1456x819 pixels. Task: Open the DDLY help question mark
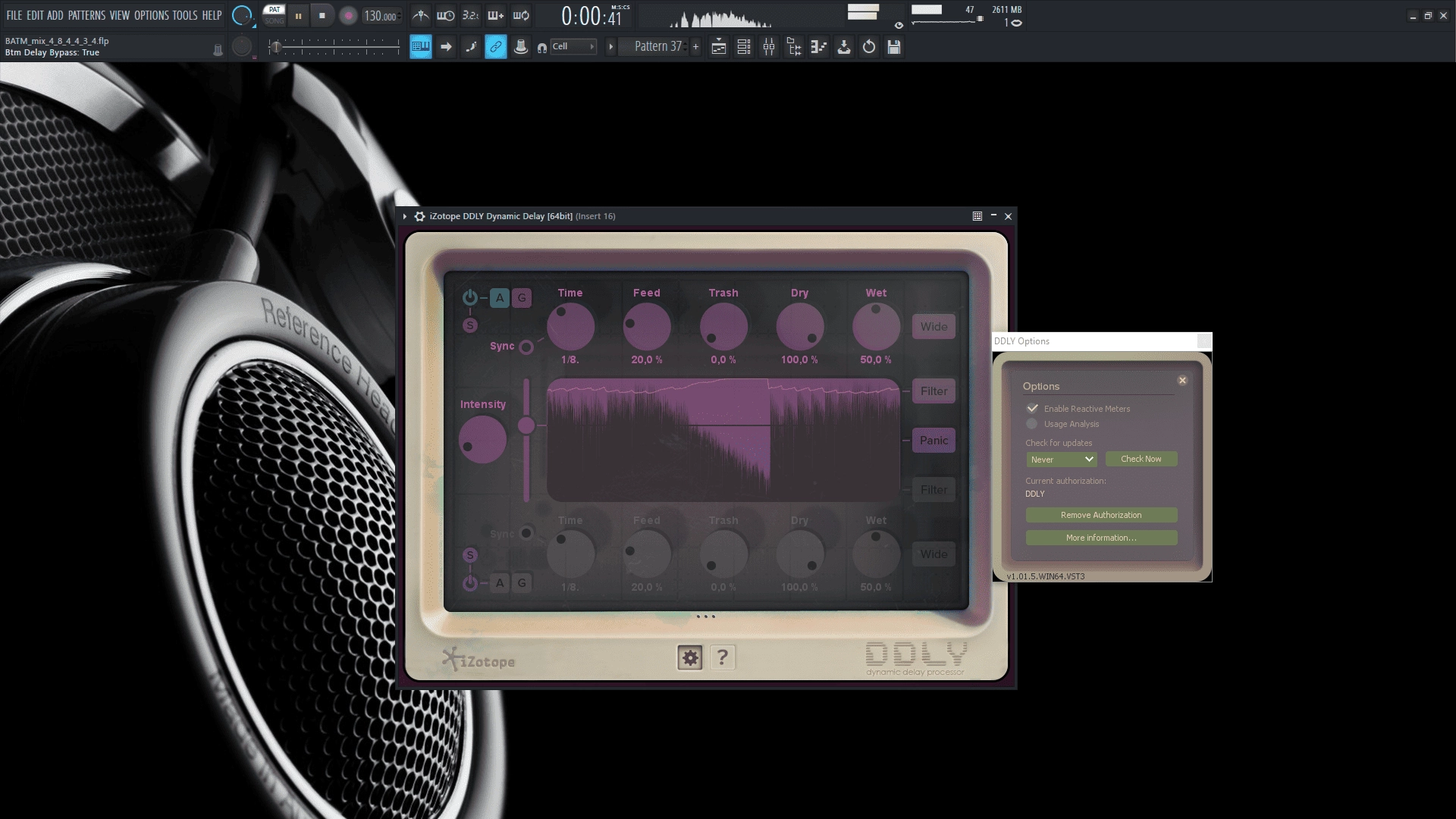723,657
